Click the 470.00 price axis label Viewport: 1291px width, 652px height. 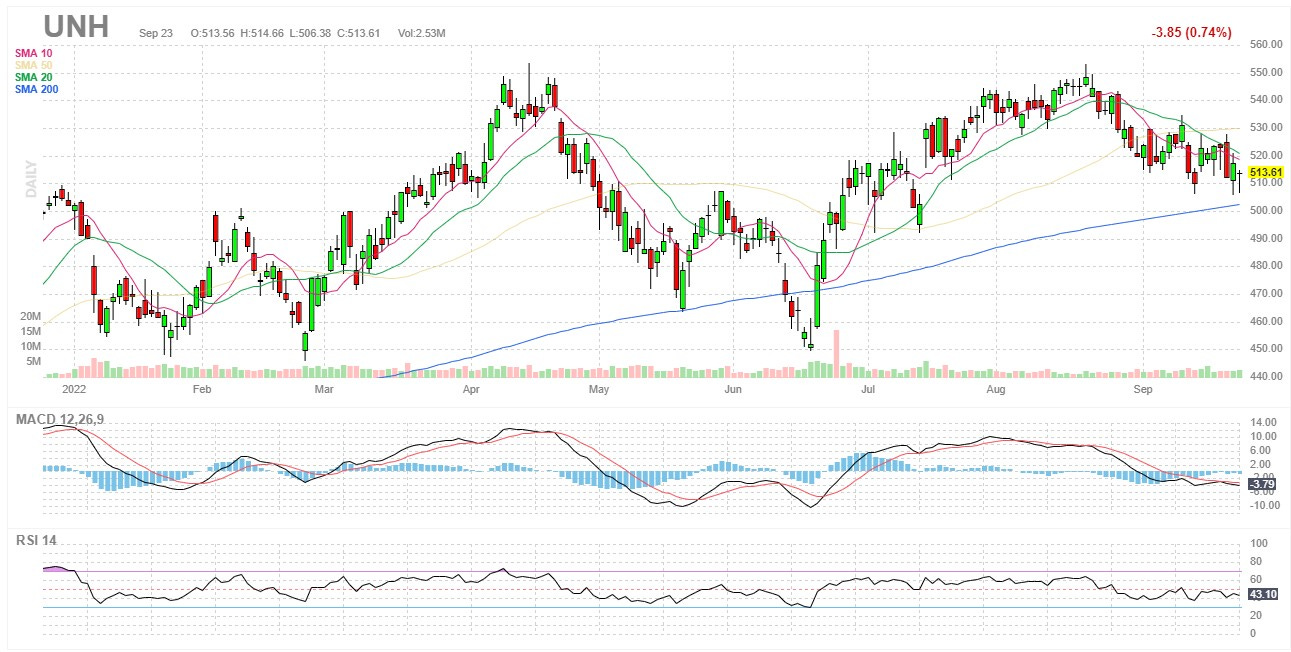point(1265,294)
